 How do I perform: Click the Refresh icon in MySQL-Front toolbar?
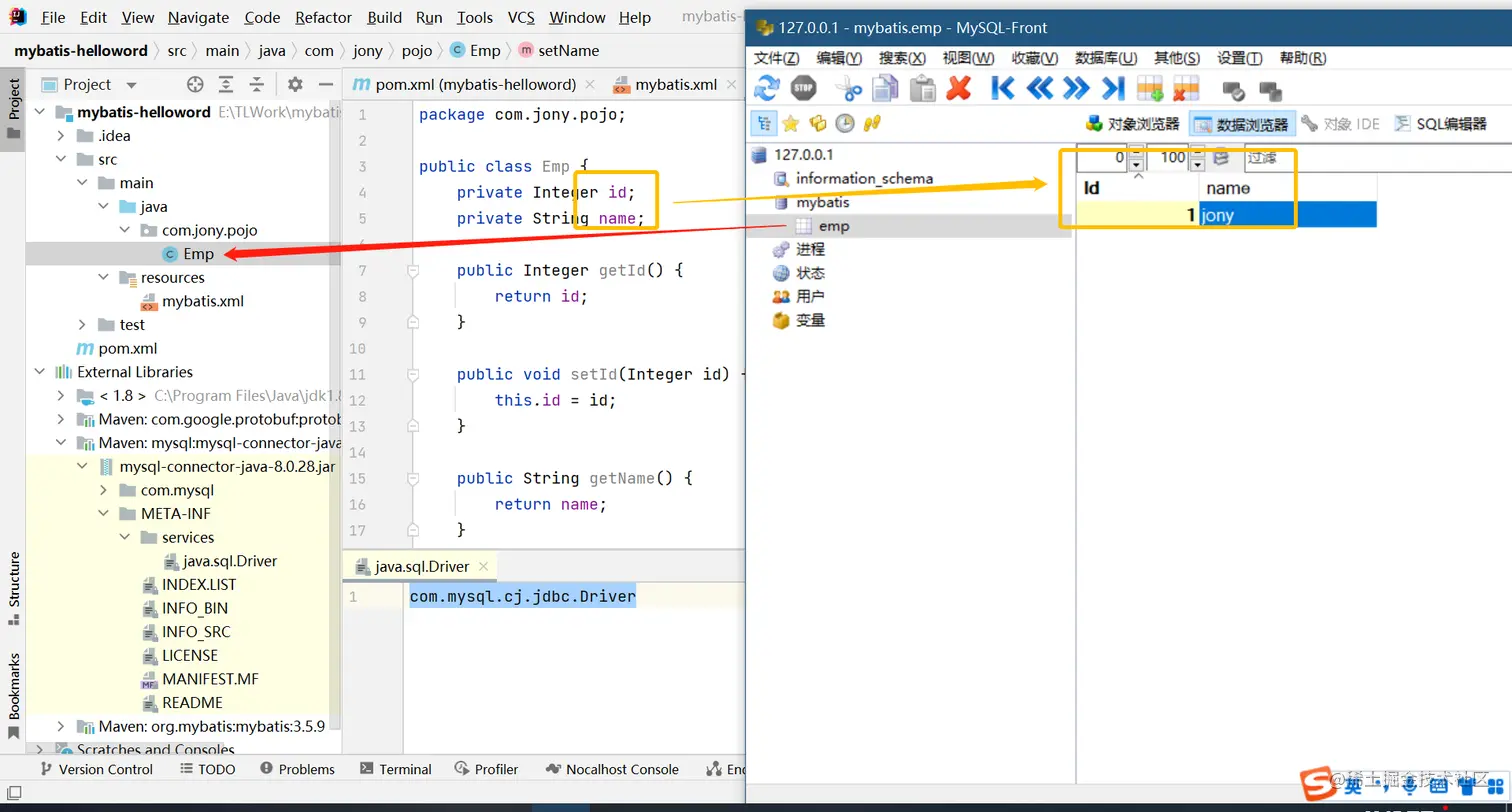coord(767,88)
